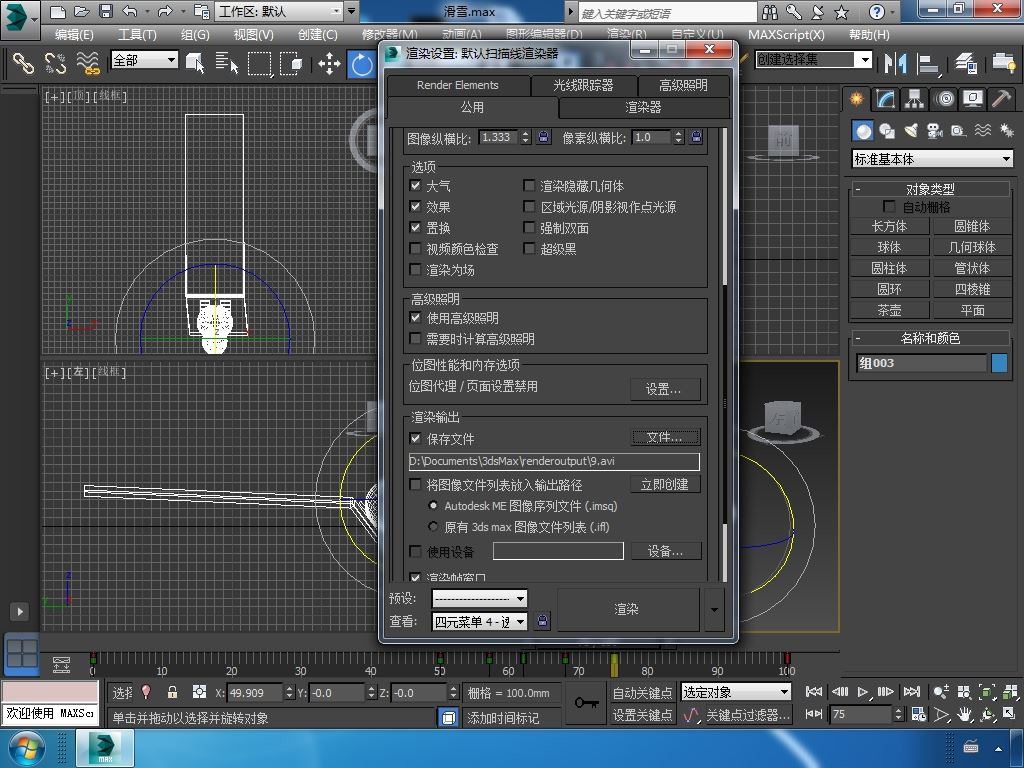
Task: Click the Align tool icon
Action: coord(927,63)
